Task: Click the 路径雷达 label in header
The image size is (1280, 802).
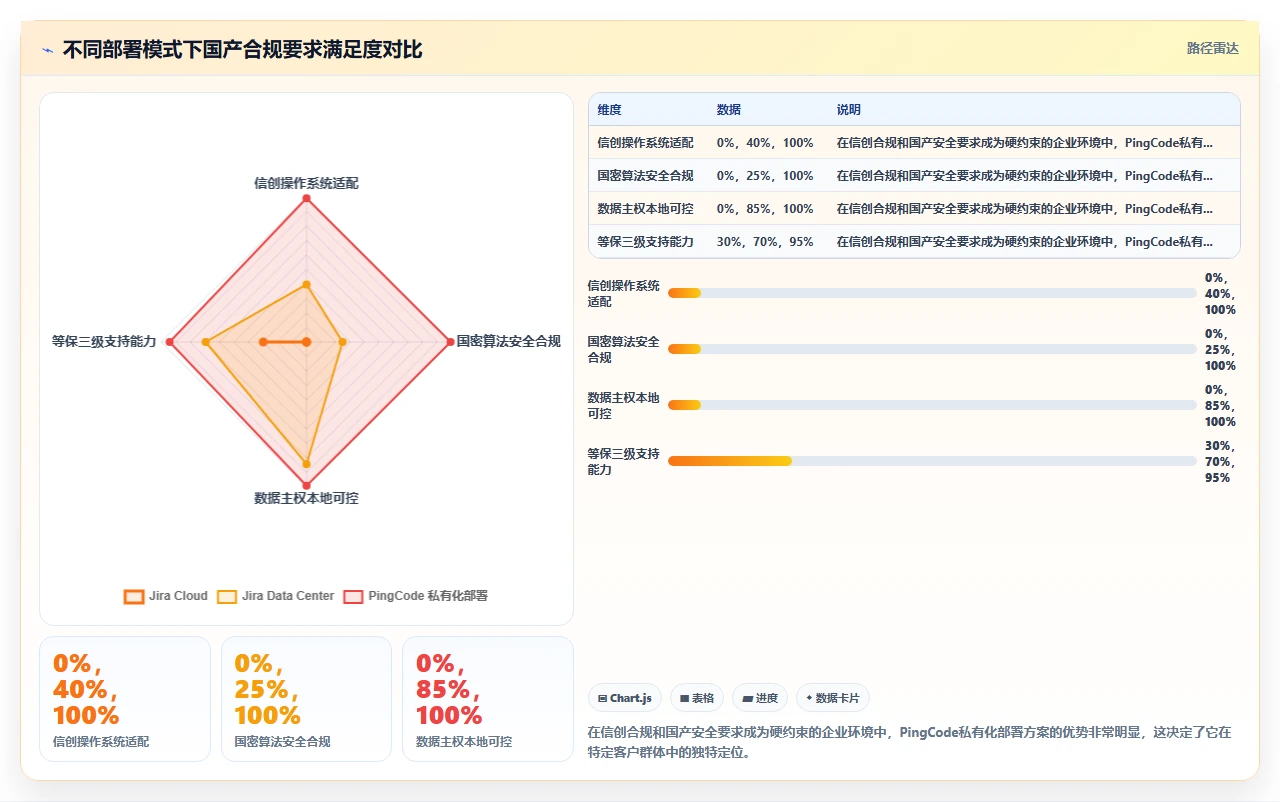Action: click(1212, 48)
